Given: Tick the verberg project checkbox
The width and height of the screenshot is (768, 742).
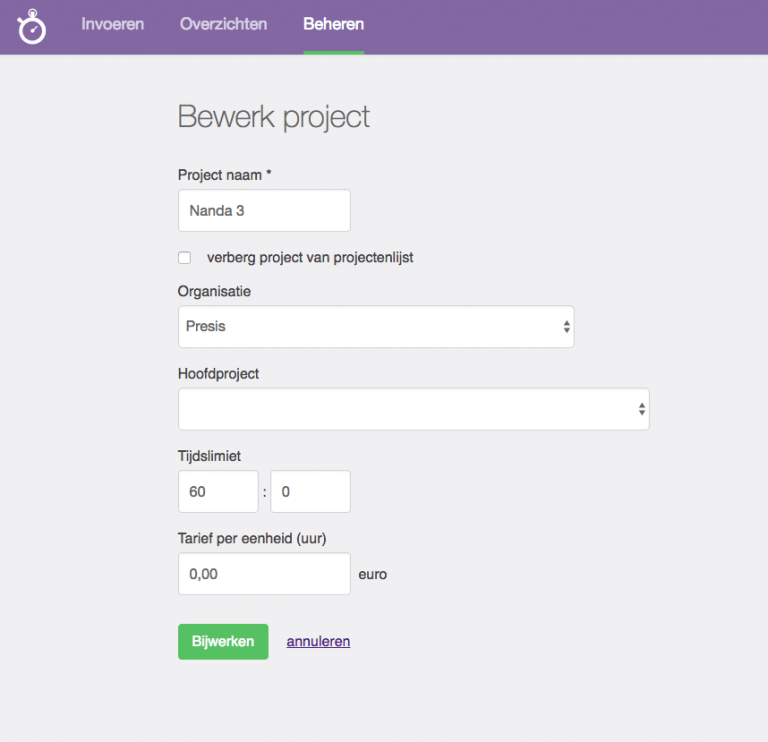Looking at the screenshot, I should click(185, 258).
